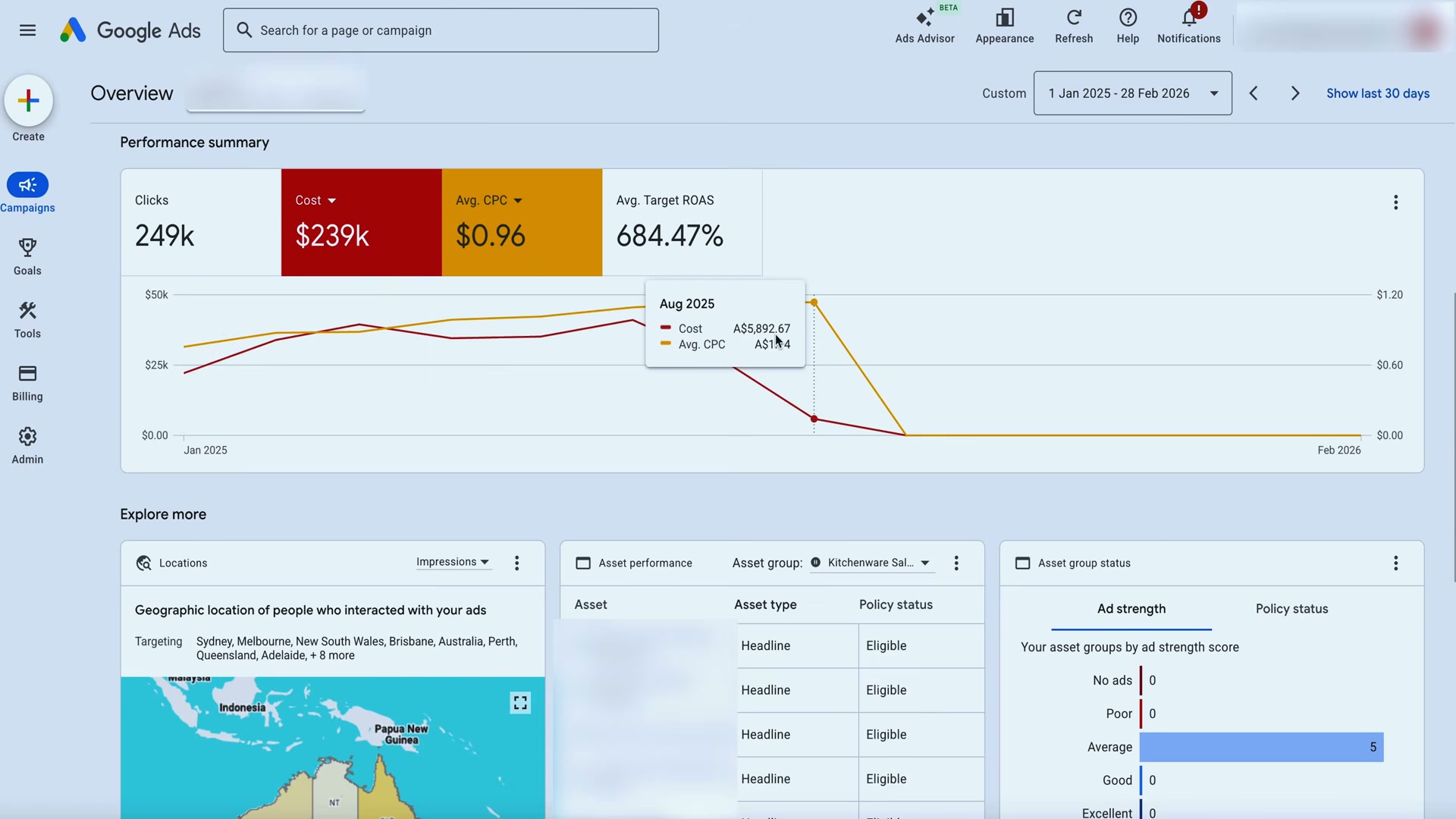Click the Poor strength row label

(1119, 714)
